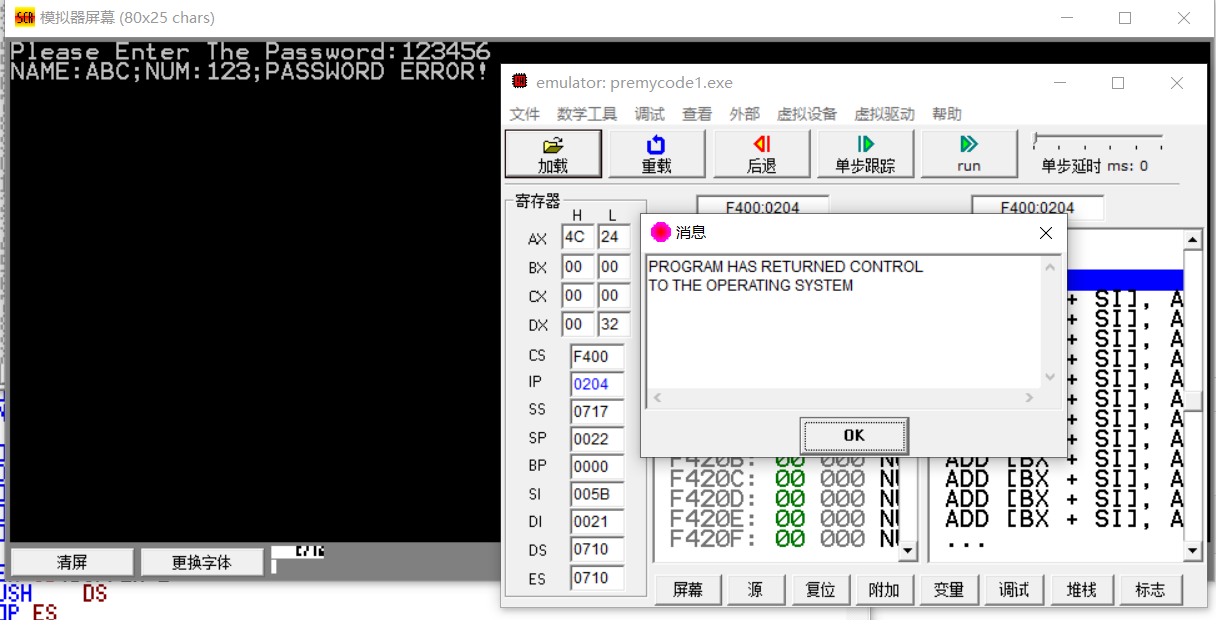This screenshot has width=1216, height=620.
Task: Open the 文件 menu
Action: point(525,114)
